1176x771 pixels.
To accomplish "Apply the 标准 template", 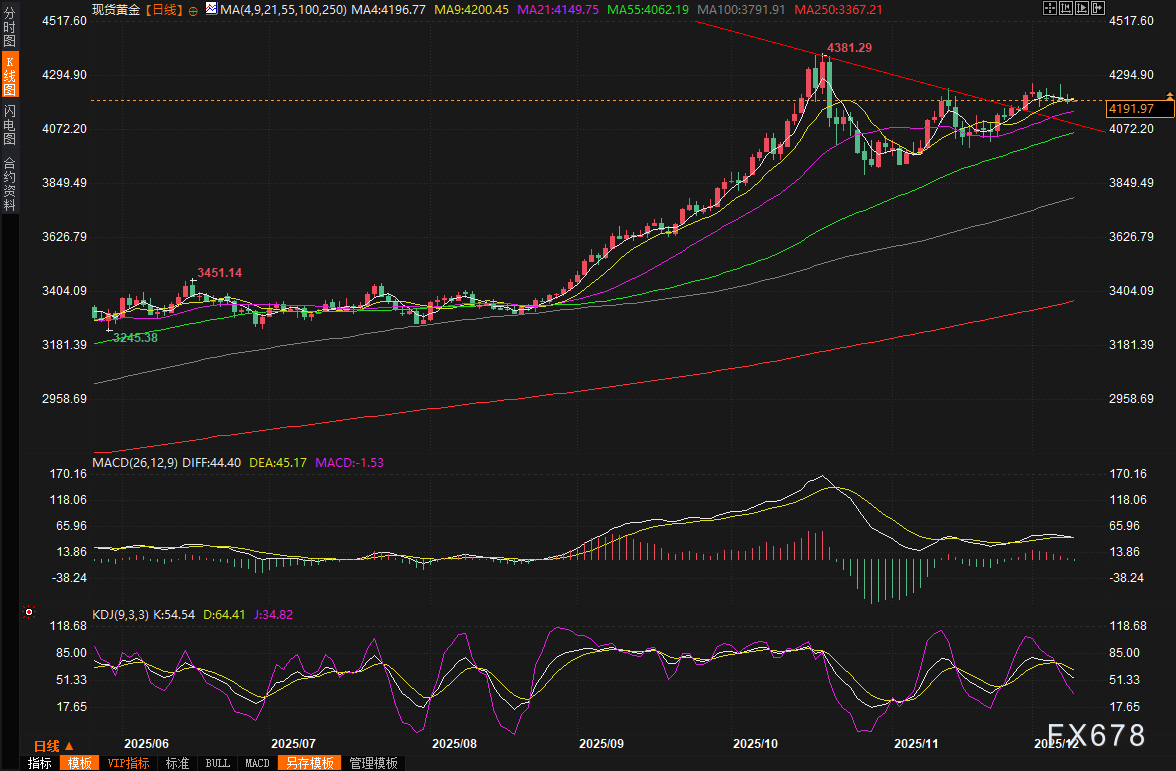I will pyautogui.click(x=177, y=763).
